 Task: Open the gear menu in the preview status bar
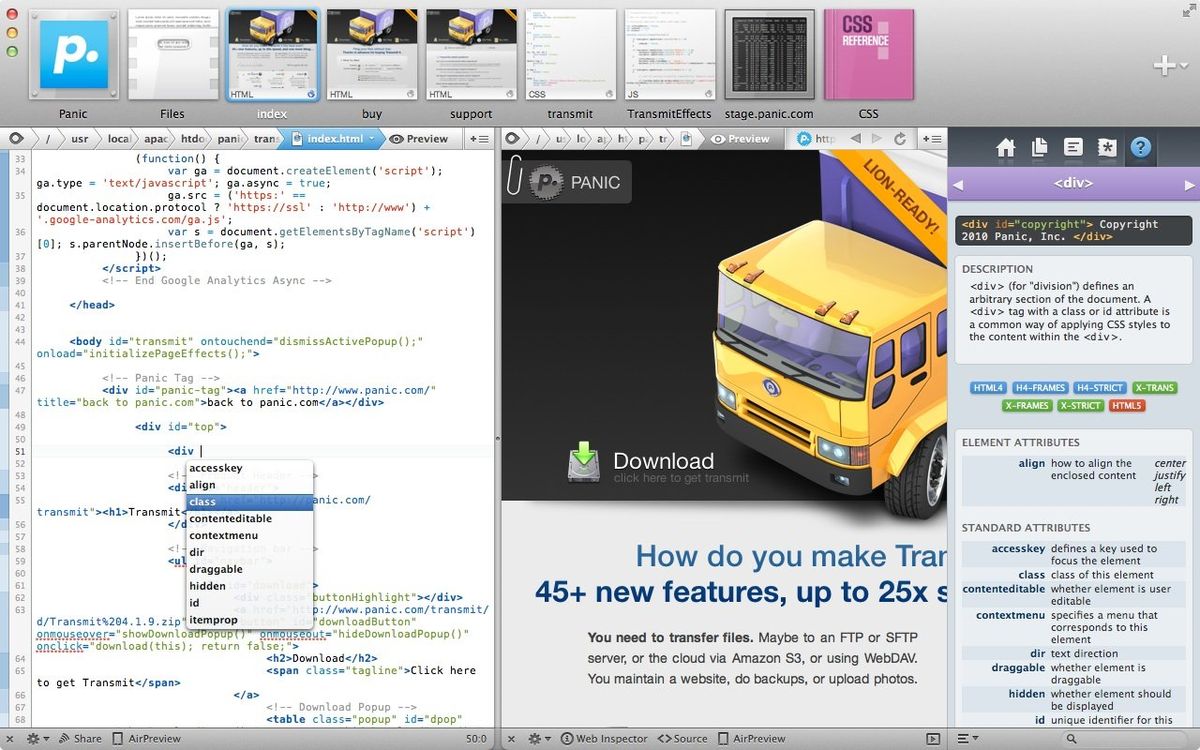tap(536, 738)
